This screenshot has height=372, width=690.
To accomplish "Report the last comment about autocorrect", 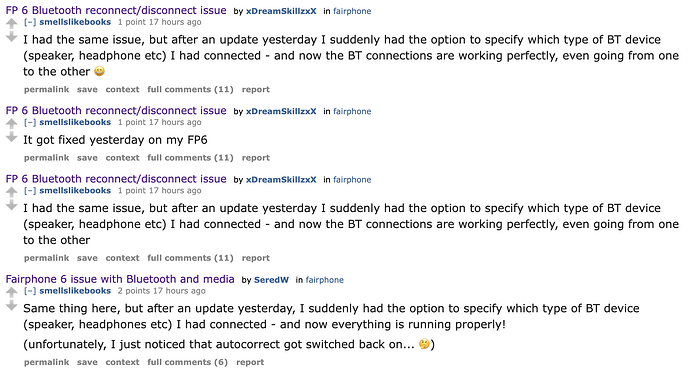I will coord(250,362).
